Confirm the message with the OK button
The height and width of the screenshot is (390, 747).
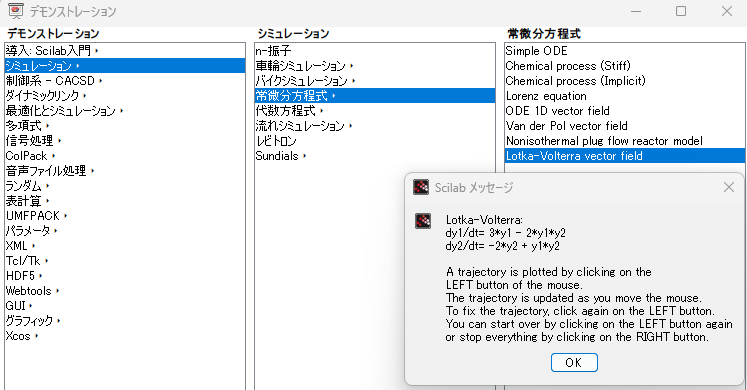(574, 362)
